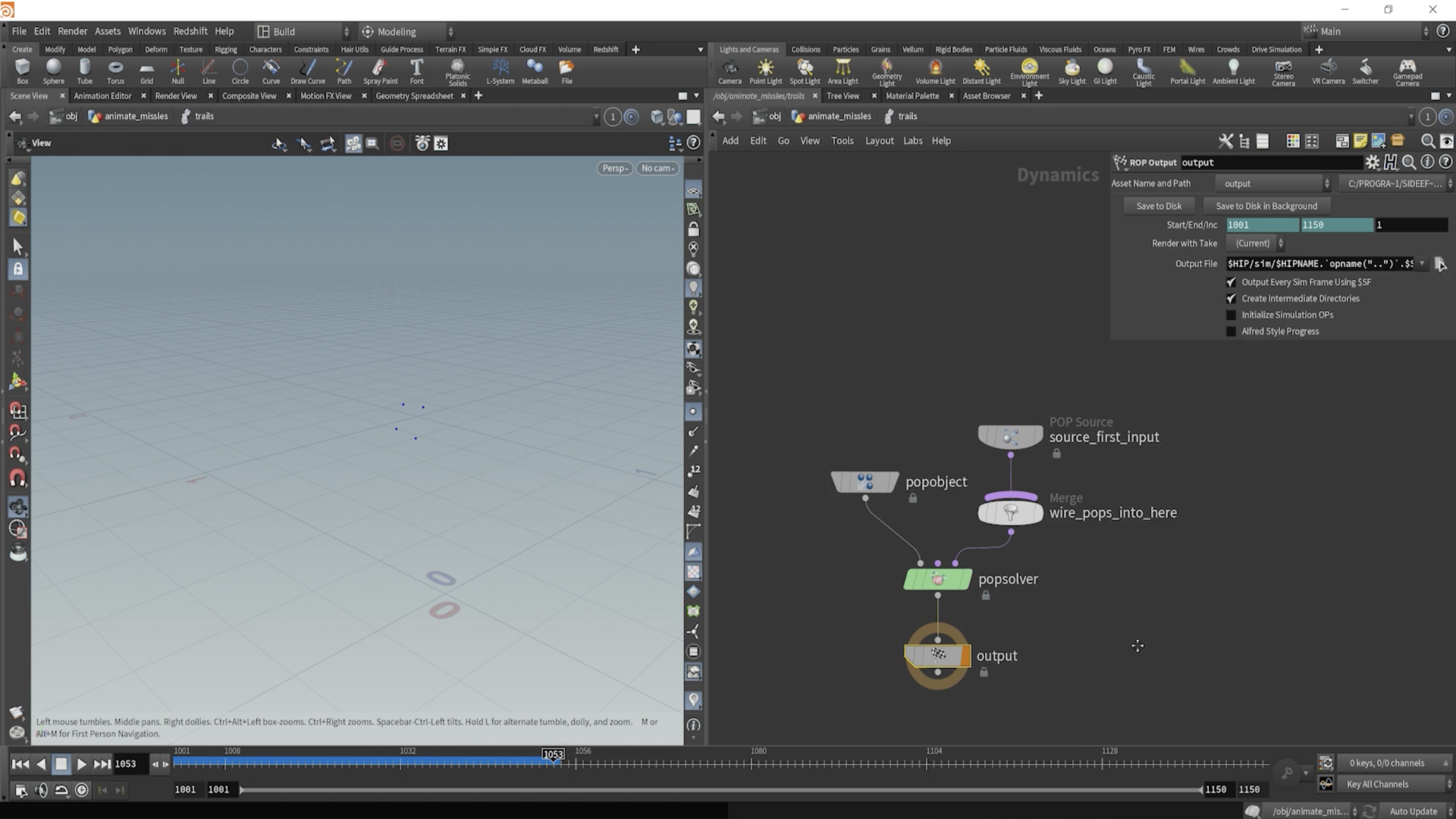
Task: Toggle Create Intermediate Directories checkbox
Action: (x=1231, y=299)
